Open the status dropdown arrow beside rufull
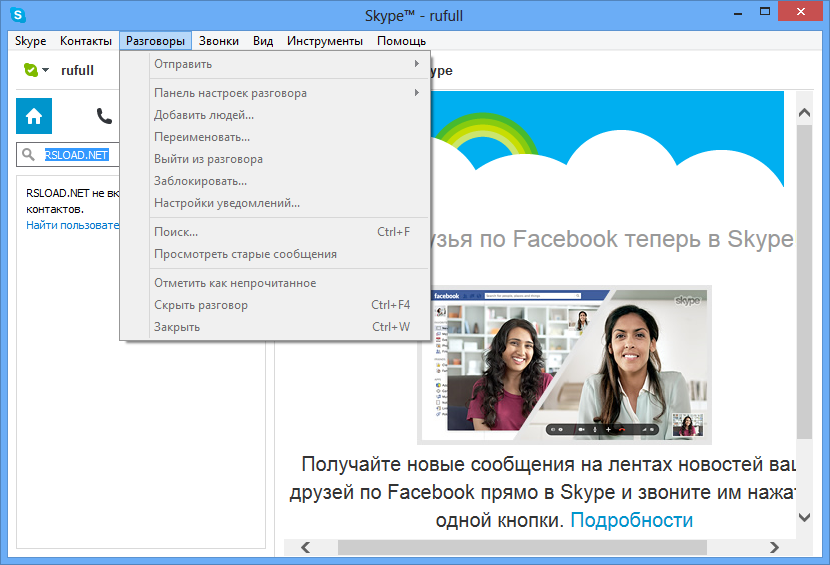Viewport: 830px width, 565px height. tap(46, 70)
